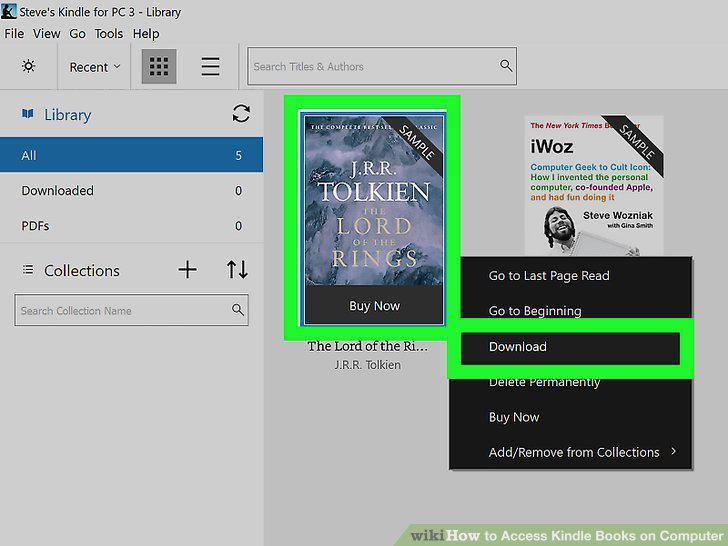Click the Search Titles & Authors field
728x546 pixels.
coord(382,66)
